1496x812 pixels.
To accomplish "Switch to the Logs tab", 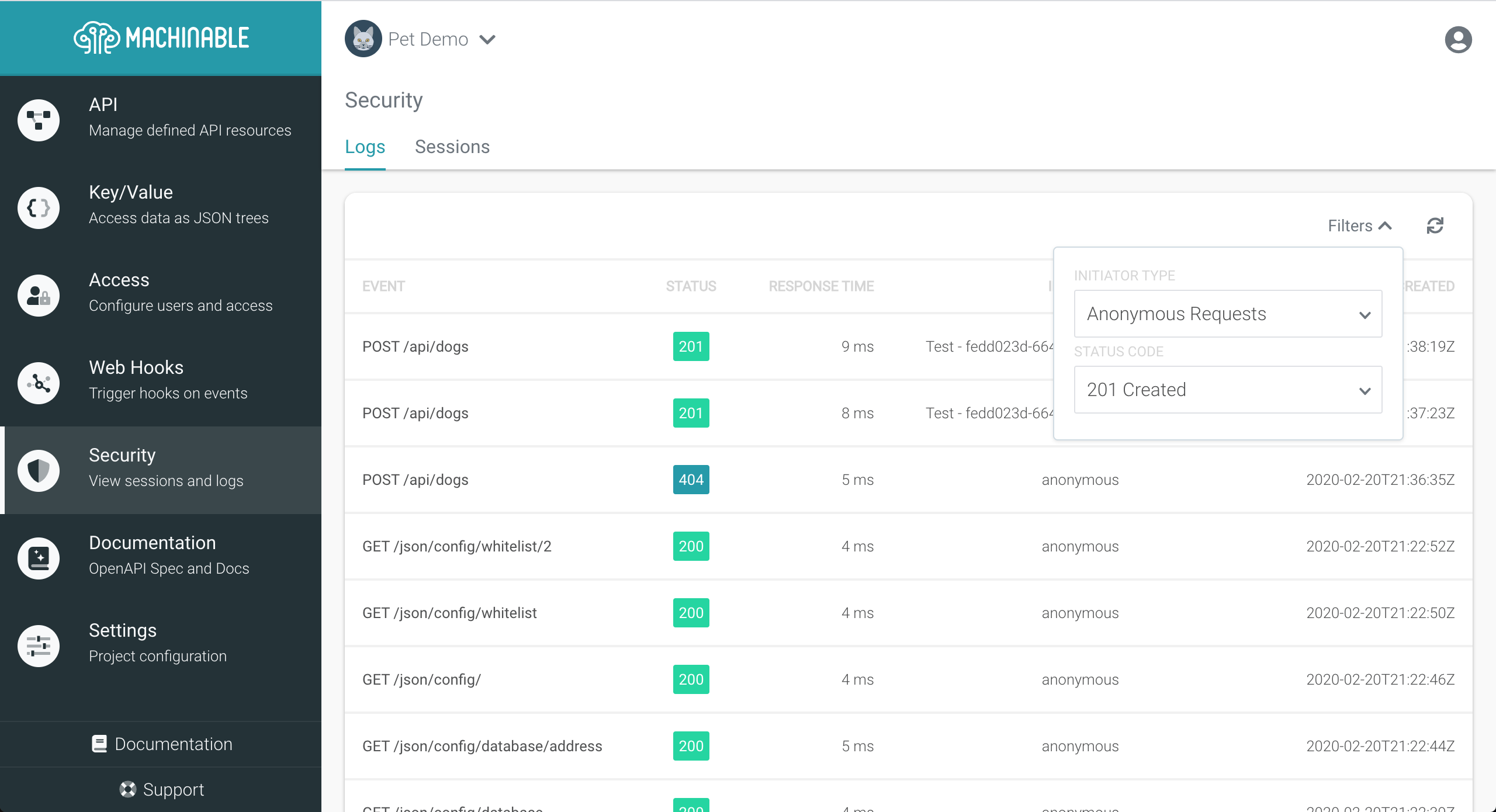I will [x=365, y=147].
